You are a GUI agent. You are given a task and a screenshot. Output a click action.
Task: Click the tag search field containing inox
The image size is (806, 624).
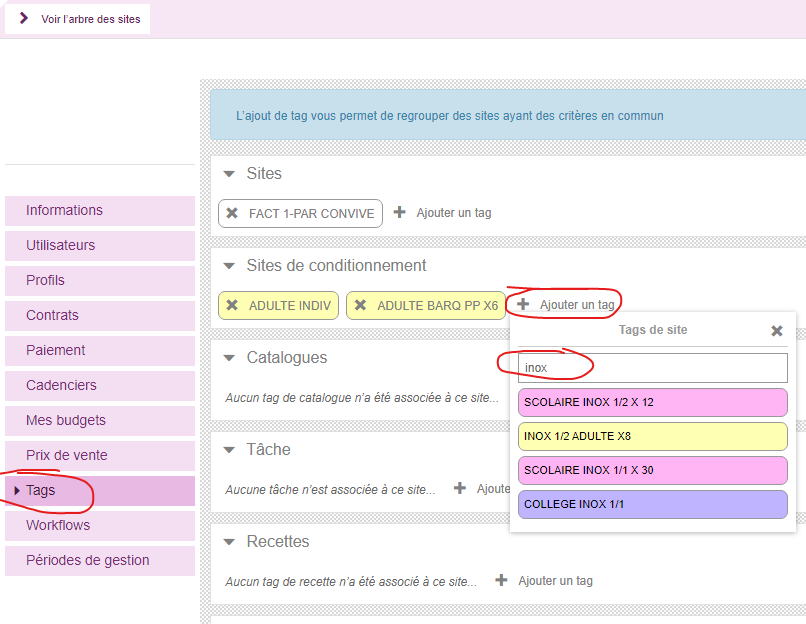(x=653, y=368)
